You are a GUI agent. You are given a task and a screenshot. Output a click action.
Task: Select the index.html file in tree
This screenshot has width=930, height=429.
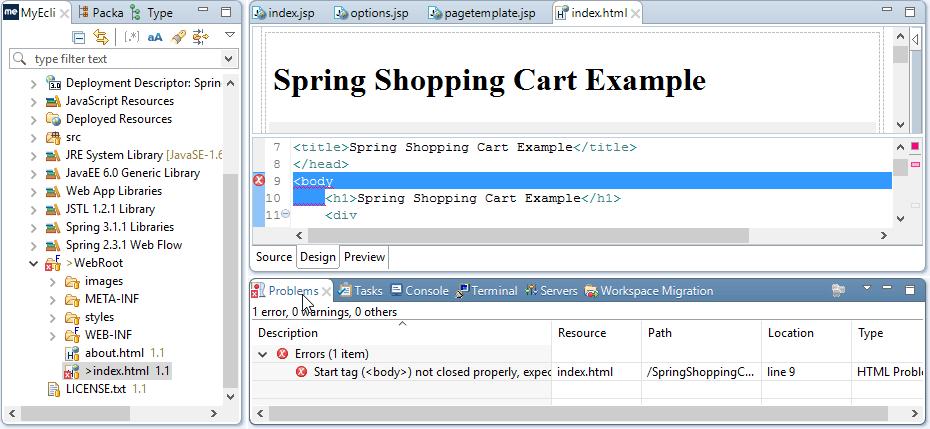pos(117,371)
